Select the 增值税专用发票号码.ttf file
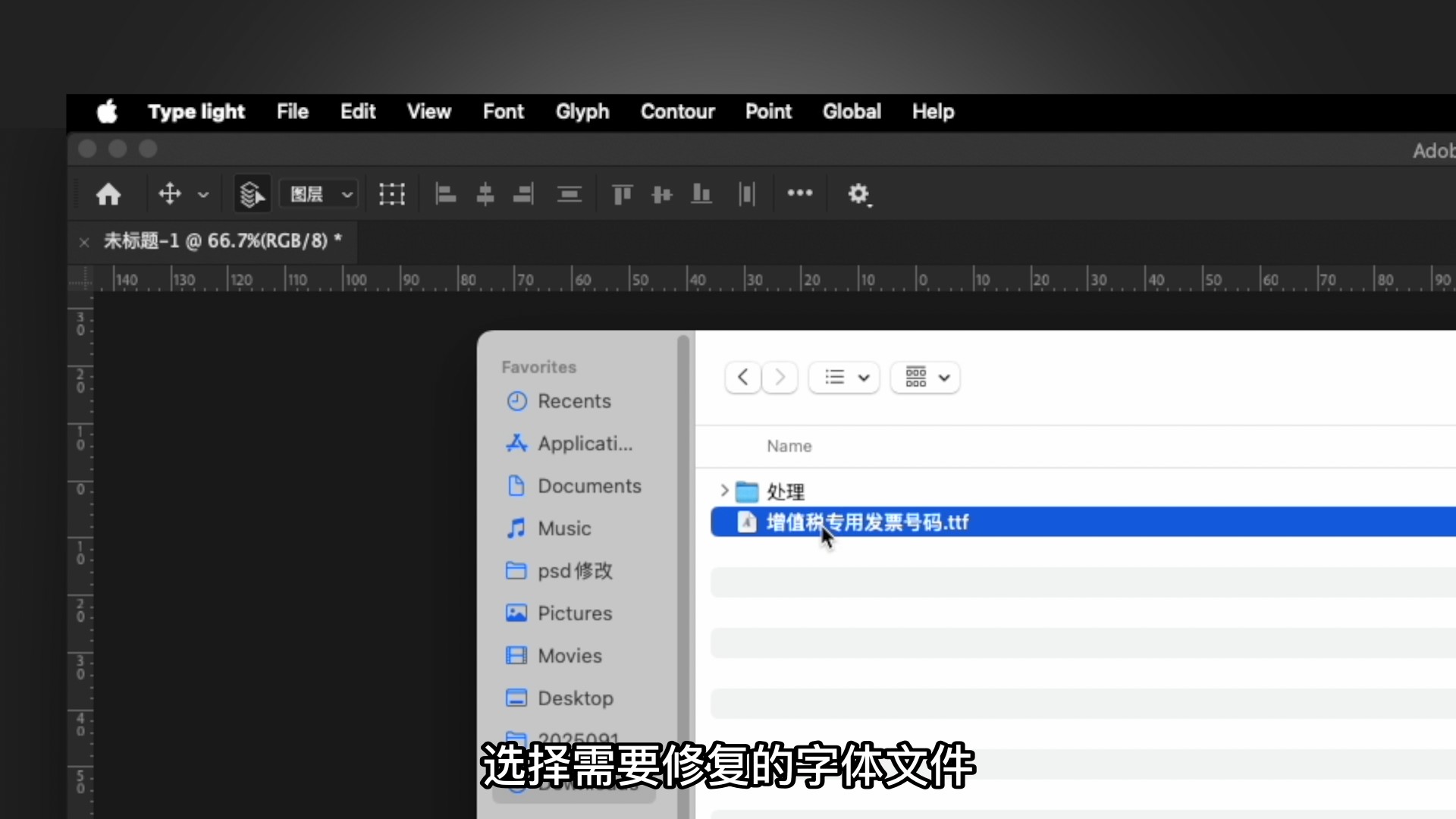1456x819 pixels. [867, 522]
